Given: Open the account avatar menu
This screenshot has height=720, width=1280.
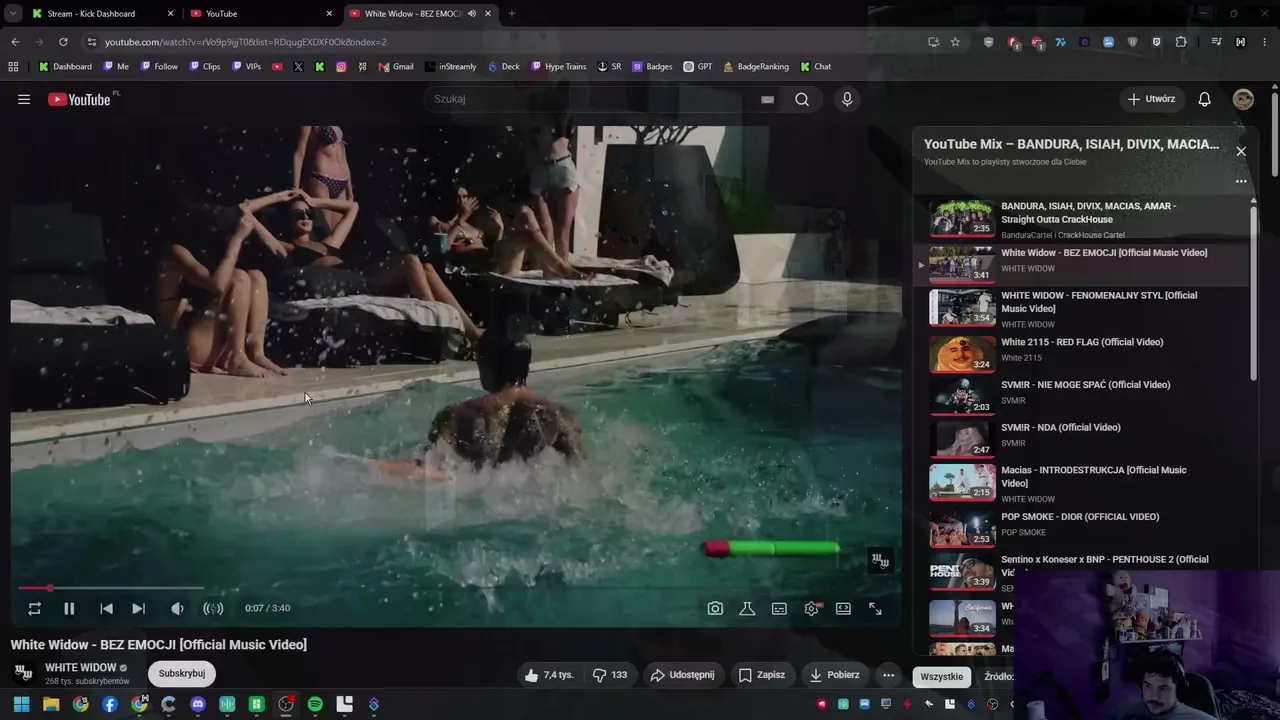Looking at the screenshot, I should pyautogui.click(x=1243, y=99).
